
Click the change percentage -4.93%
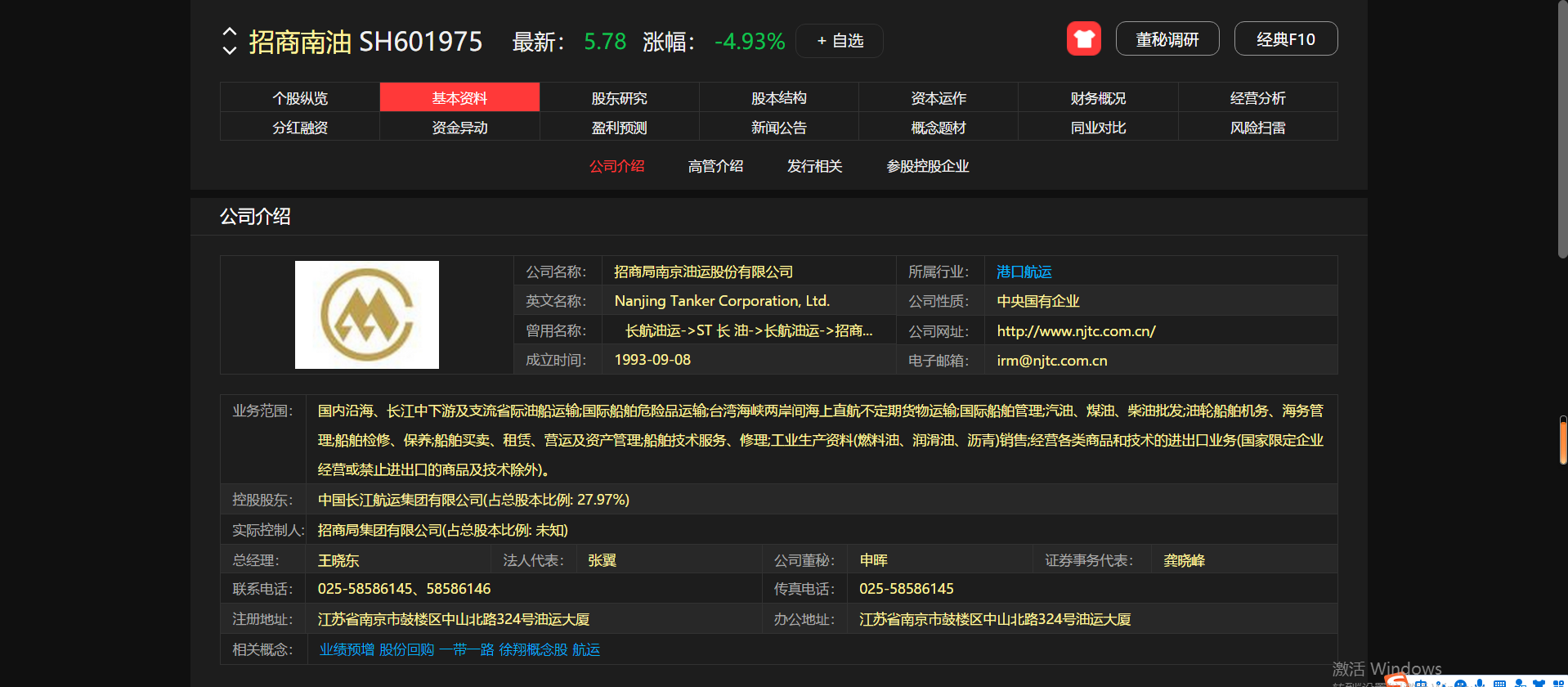750,42
